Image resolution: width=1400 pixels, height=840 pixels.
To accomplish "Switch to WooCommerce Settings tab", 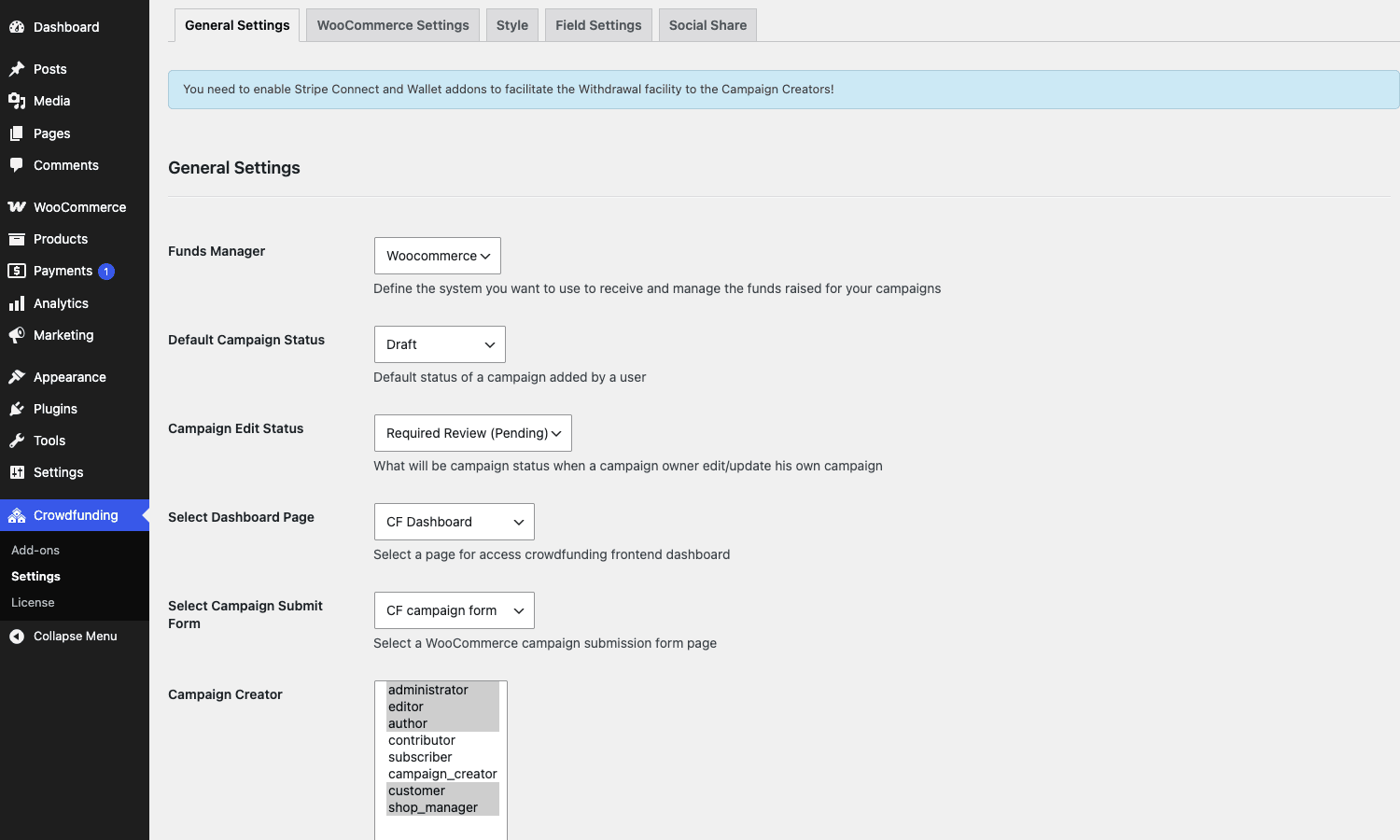I will 393,25.
